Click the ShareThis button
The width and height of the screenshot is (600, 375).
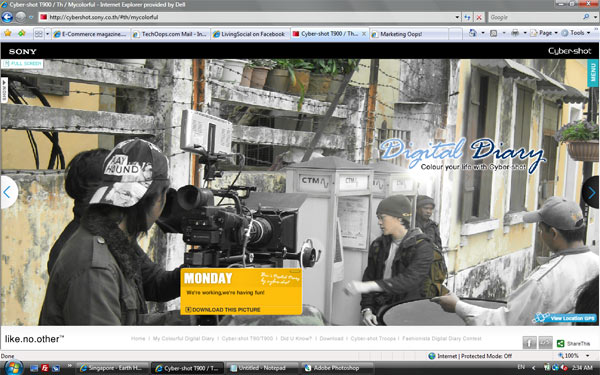coord(574,344)
